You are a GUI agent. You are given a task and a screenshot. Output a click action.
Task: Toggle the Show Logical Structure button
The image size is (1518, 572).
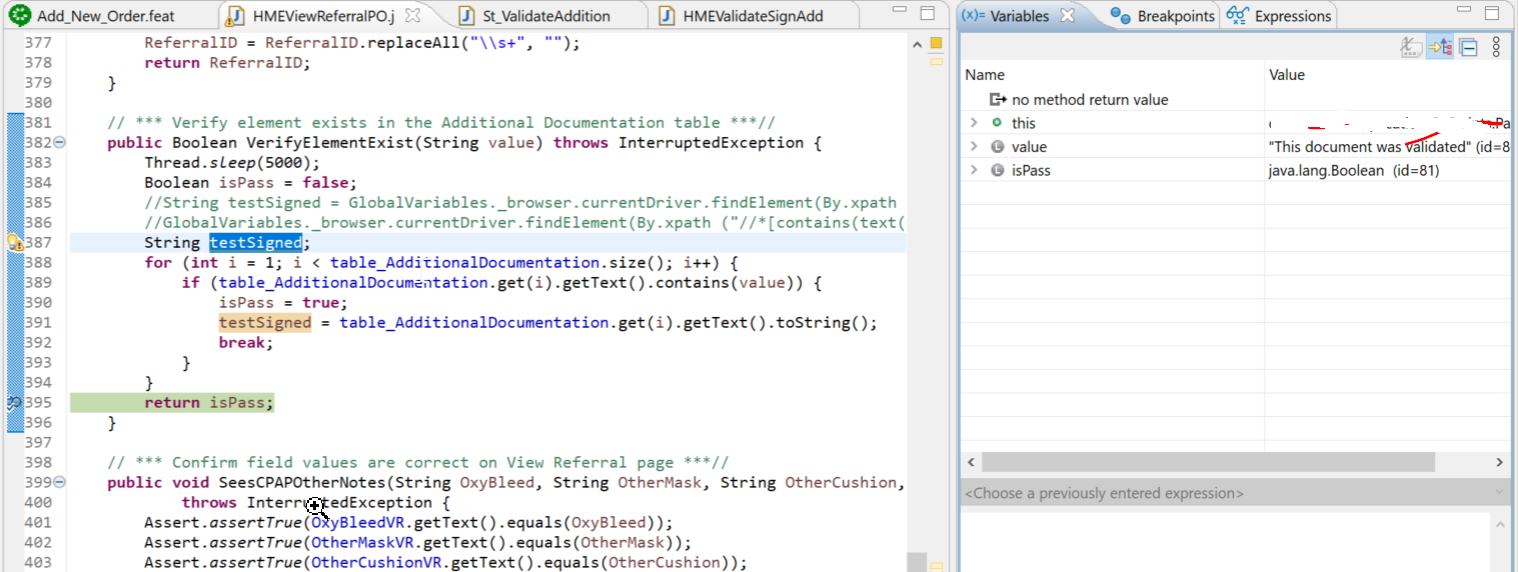pyautogui.click(x=1440, y=47)
